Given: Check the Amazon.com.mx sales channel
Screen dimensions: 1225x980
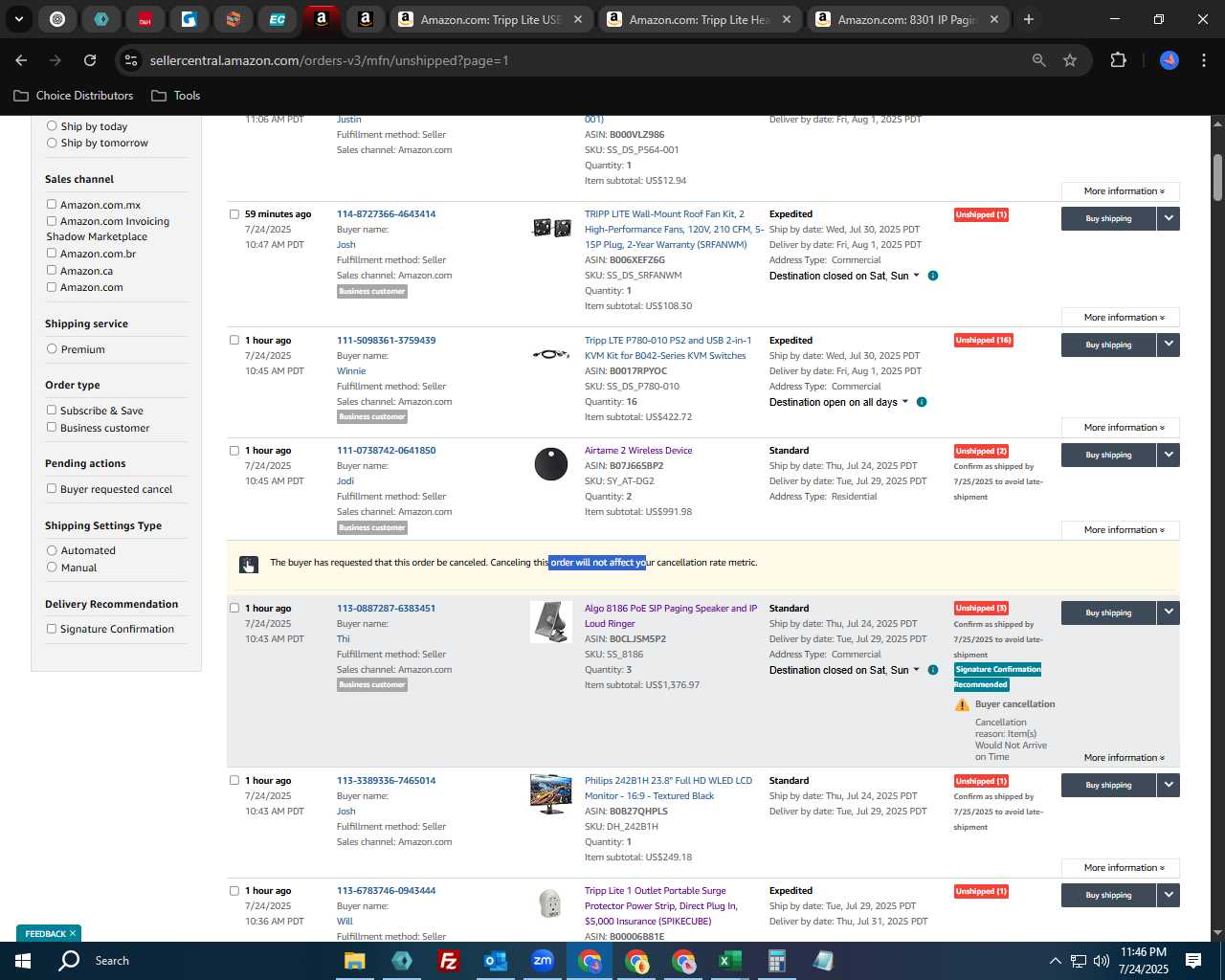Looking at the screenshot, I should click(x=52, y=204).
